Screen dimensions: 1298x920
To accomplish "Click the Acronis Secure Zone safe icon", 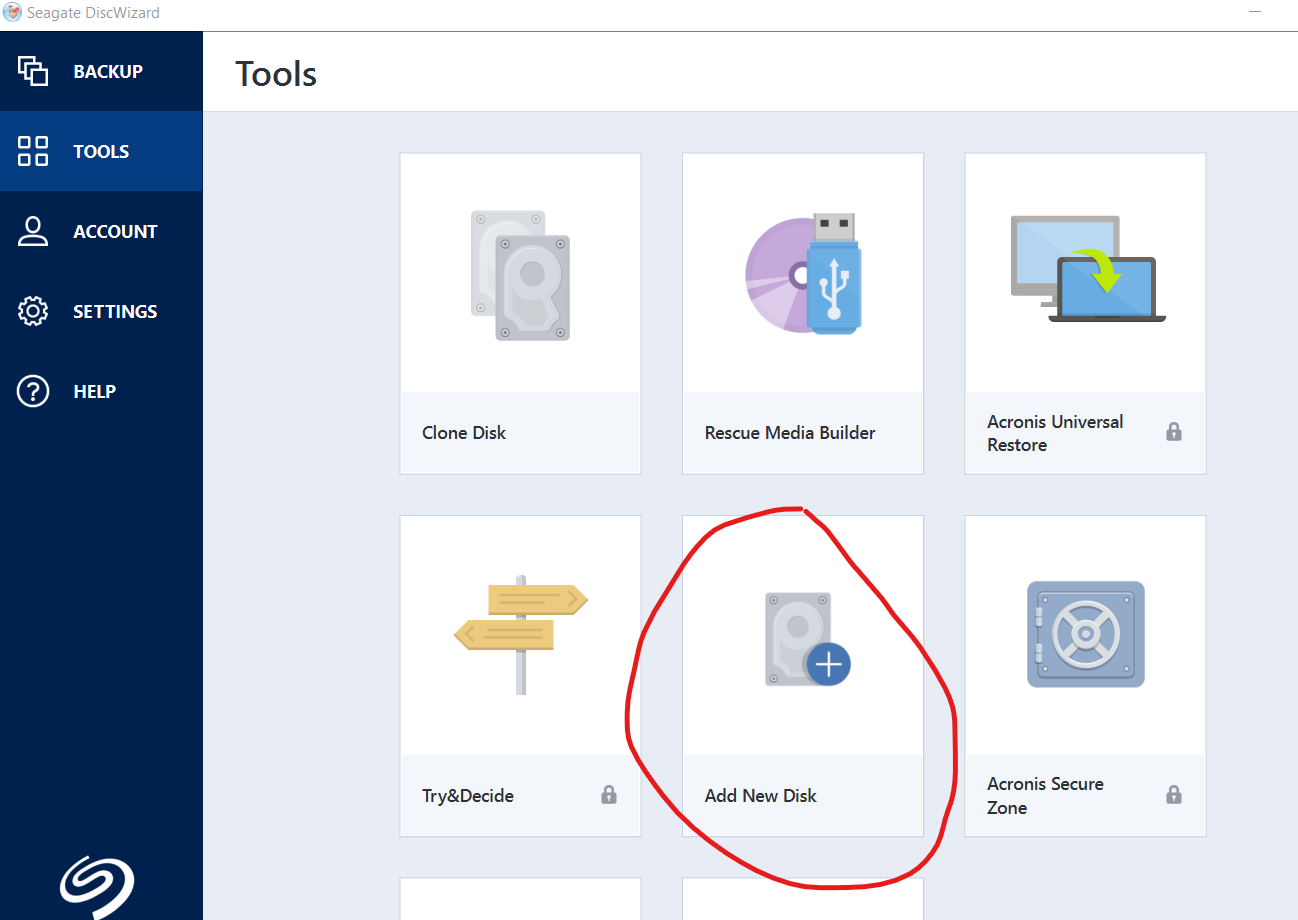I will [1086, 634].
